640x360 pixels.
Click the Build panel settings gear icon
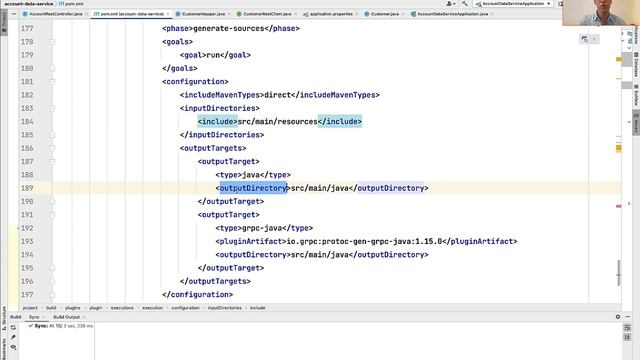pyautogui.click(x=618, y=317)
